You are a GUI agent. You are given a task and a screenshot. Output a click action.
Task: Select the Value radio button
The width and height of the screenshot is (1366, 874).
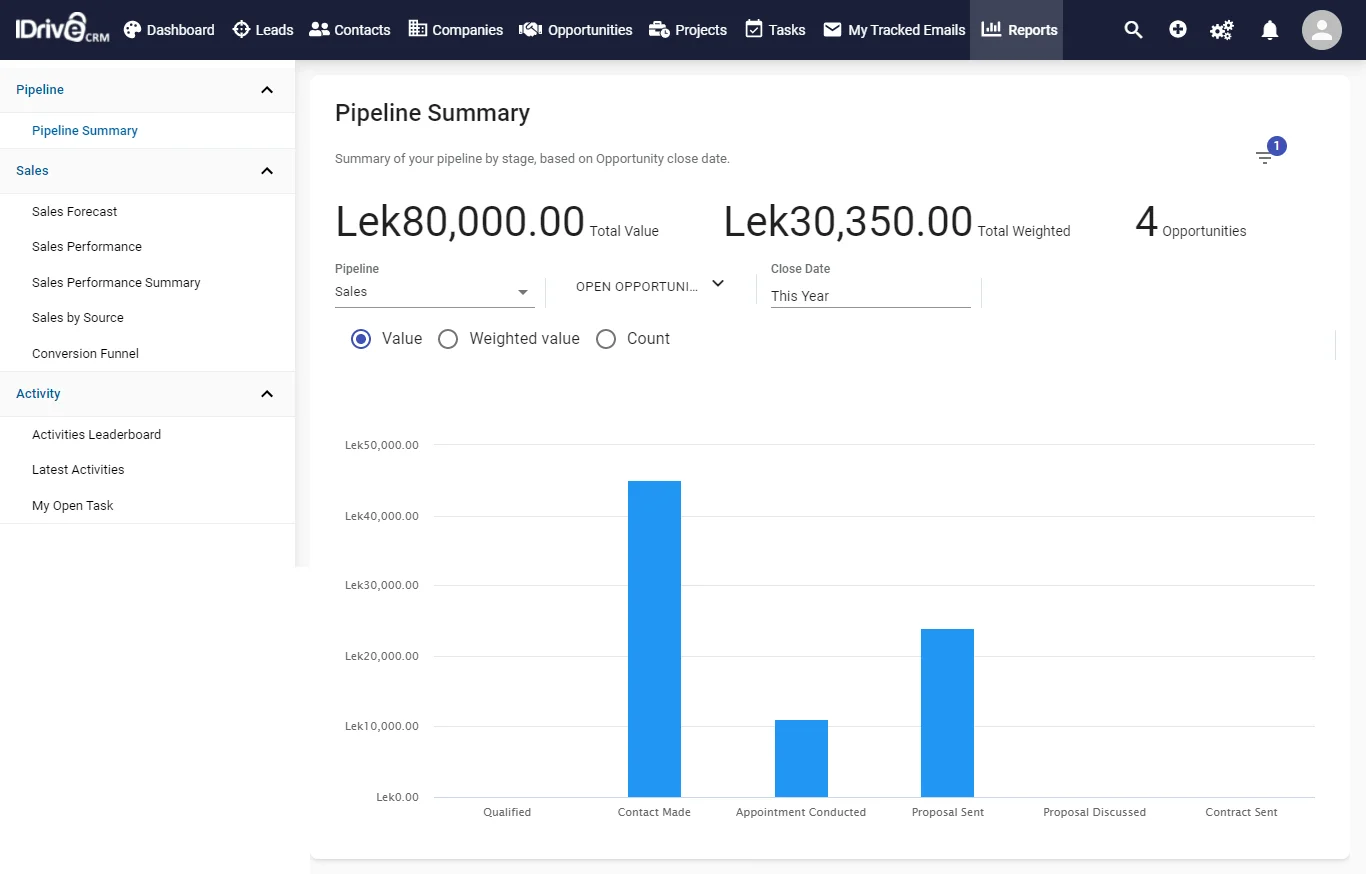pyautogui.click(x=361, y=339)
